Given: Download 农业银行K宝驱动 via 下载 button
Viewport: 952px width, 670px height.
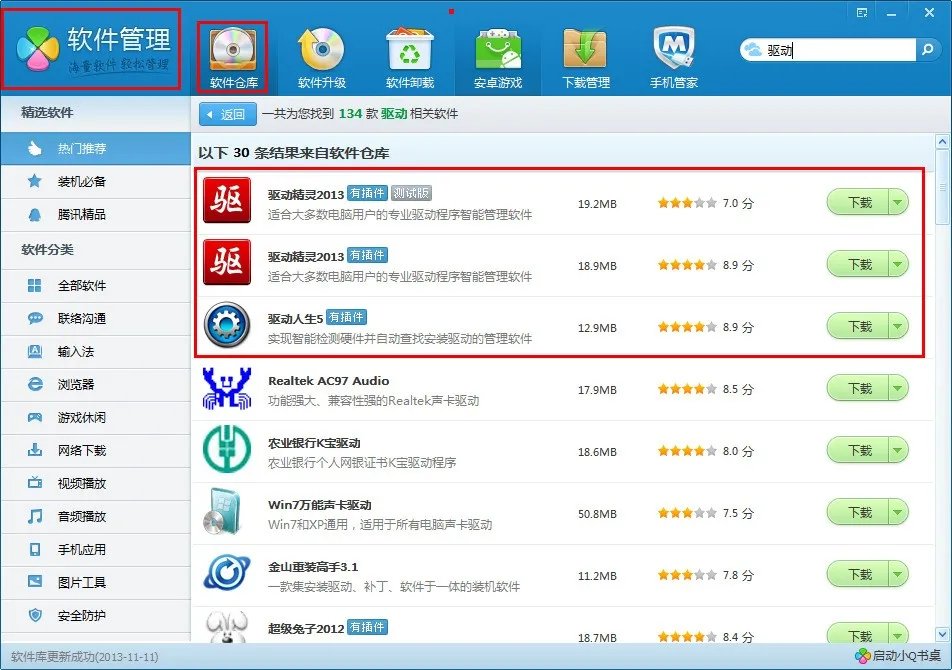Looking at the screenshot, I should [x=860, y=449].
